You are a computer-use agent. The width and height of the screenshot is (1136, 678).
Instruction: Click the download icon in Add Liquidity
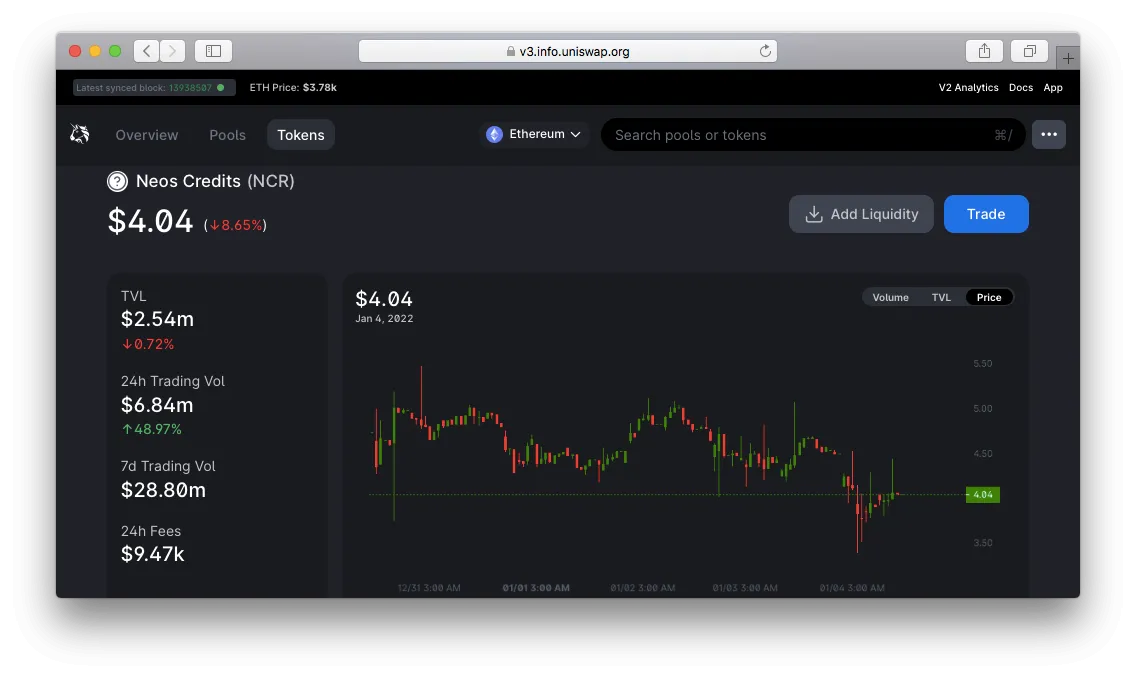[814, 214]
